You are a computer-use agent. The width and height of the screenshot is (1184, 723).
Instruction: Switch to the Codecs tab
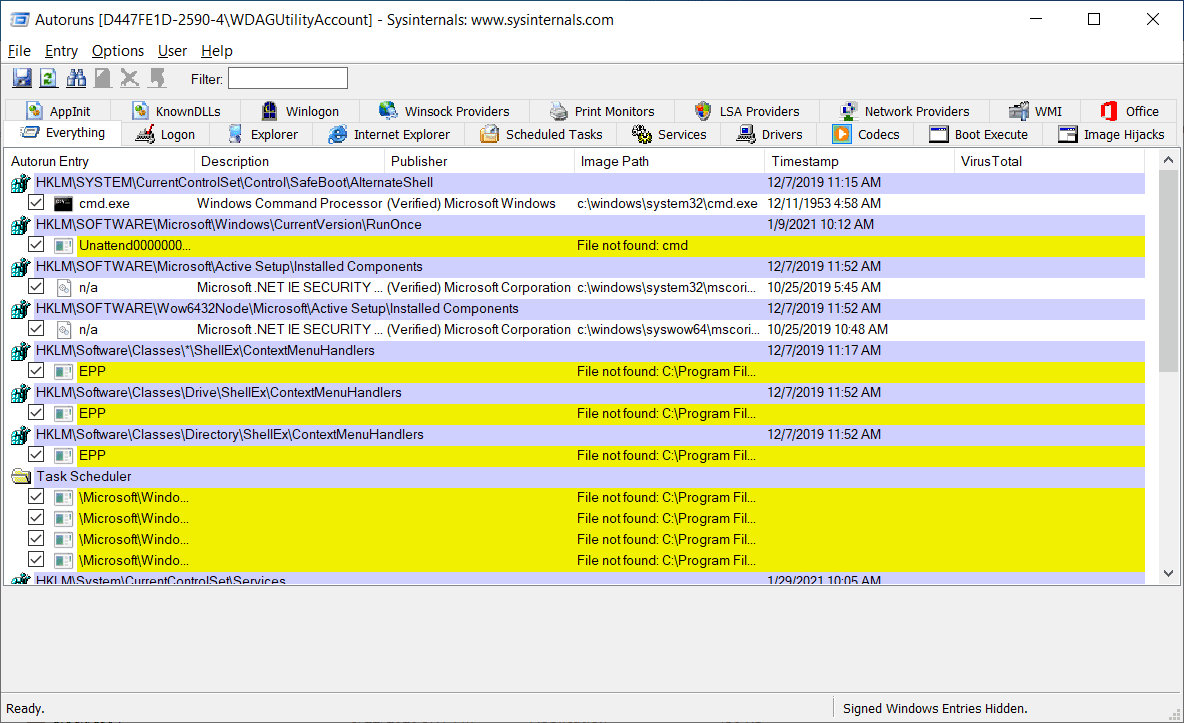(866, 134)
